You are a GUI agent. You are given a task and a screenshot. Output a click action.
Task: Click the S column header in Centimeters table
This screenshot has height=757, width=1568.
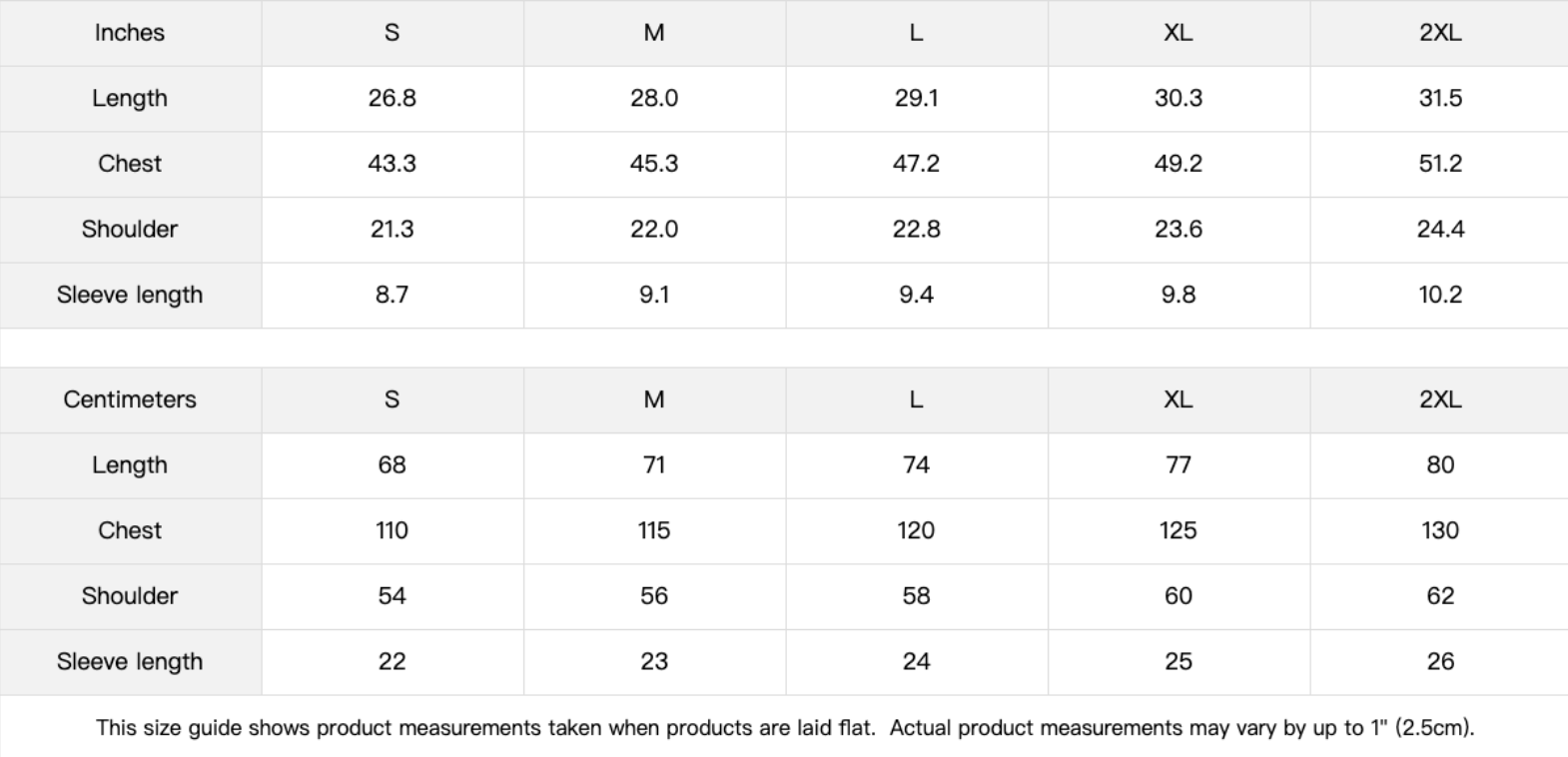pos(392,399)
